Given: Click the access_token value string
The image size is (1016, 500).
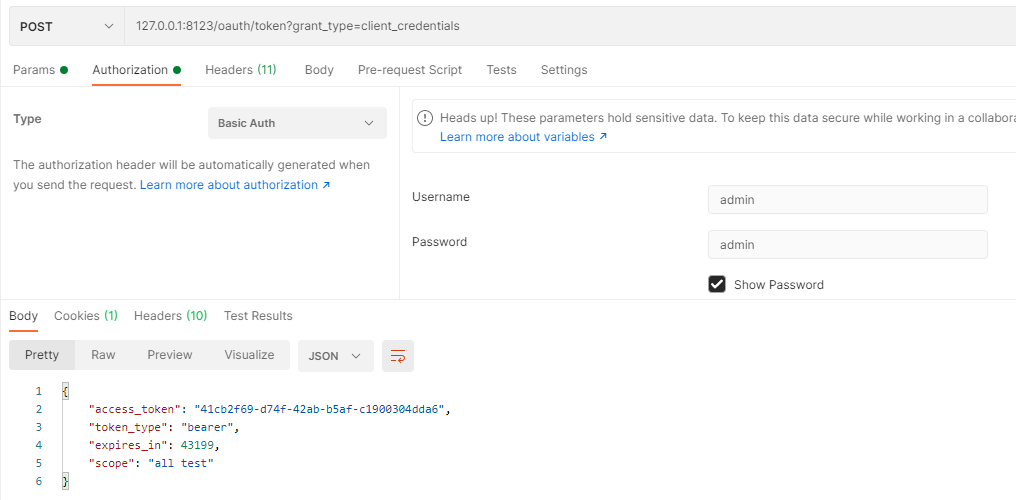Looking at the screenshot, I should pos(319,409).
